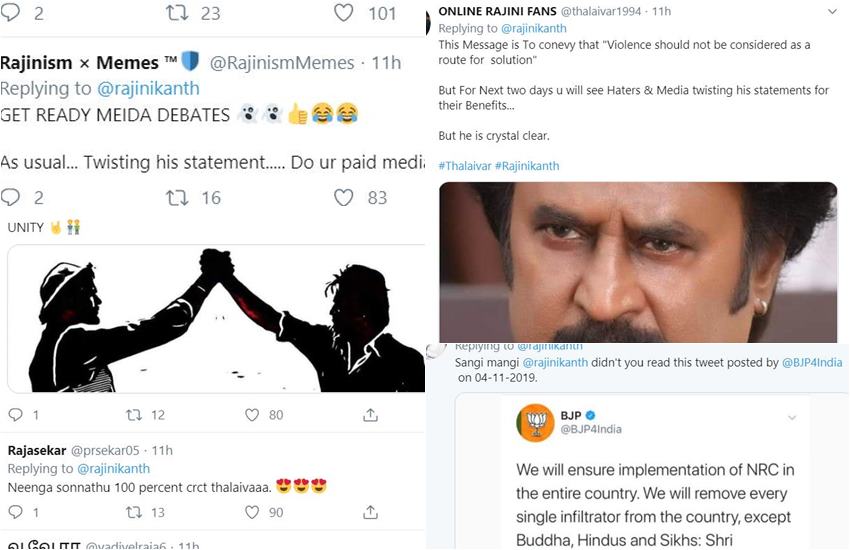Reply to the top tweet with 2 comments
Viewport: 850px width, 550px height.
click(x=10, y=12)
